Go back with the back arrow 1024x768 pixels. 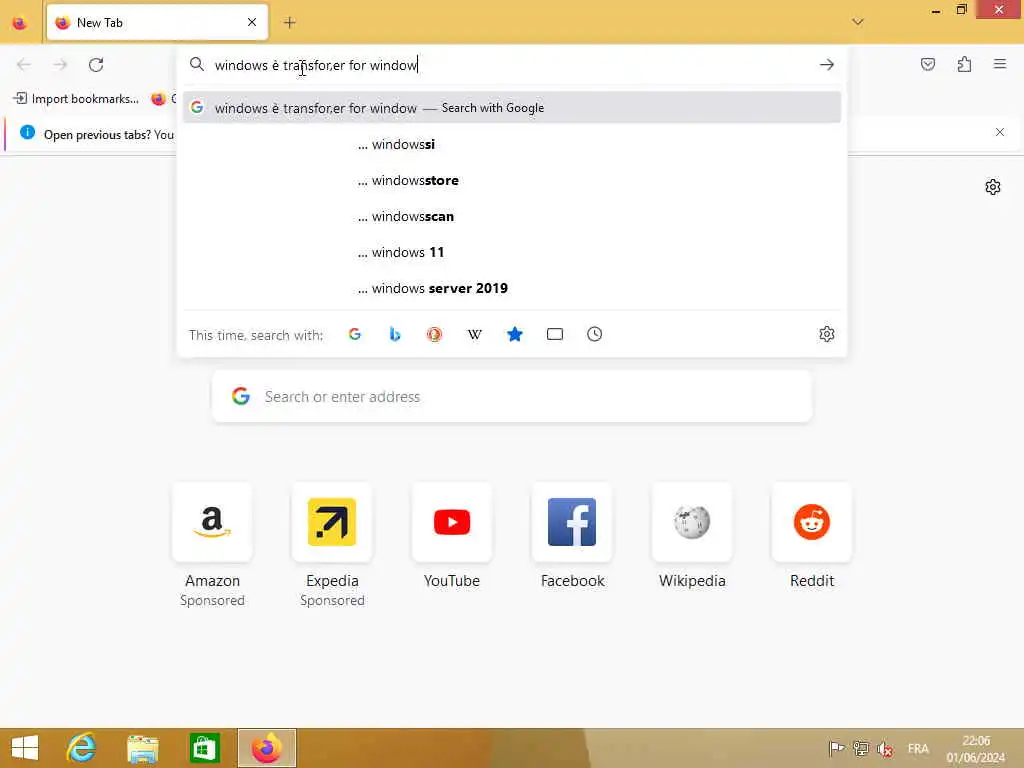point(24,65)
